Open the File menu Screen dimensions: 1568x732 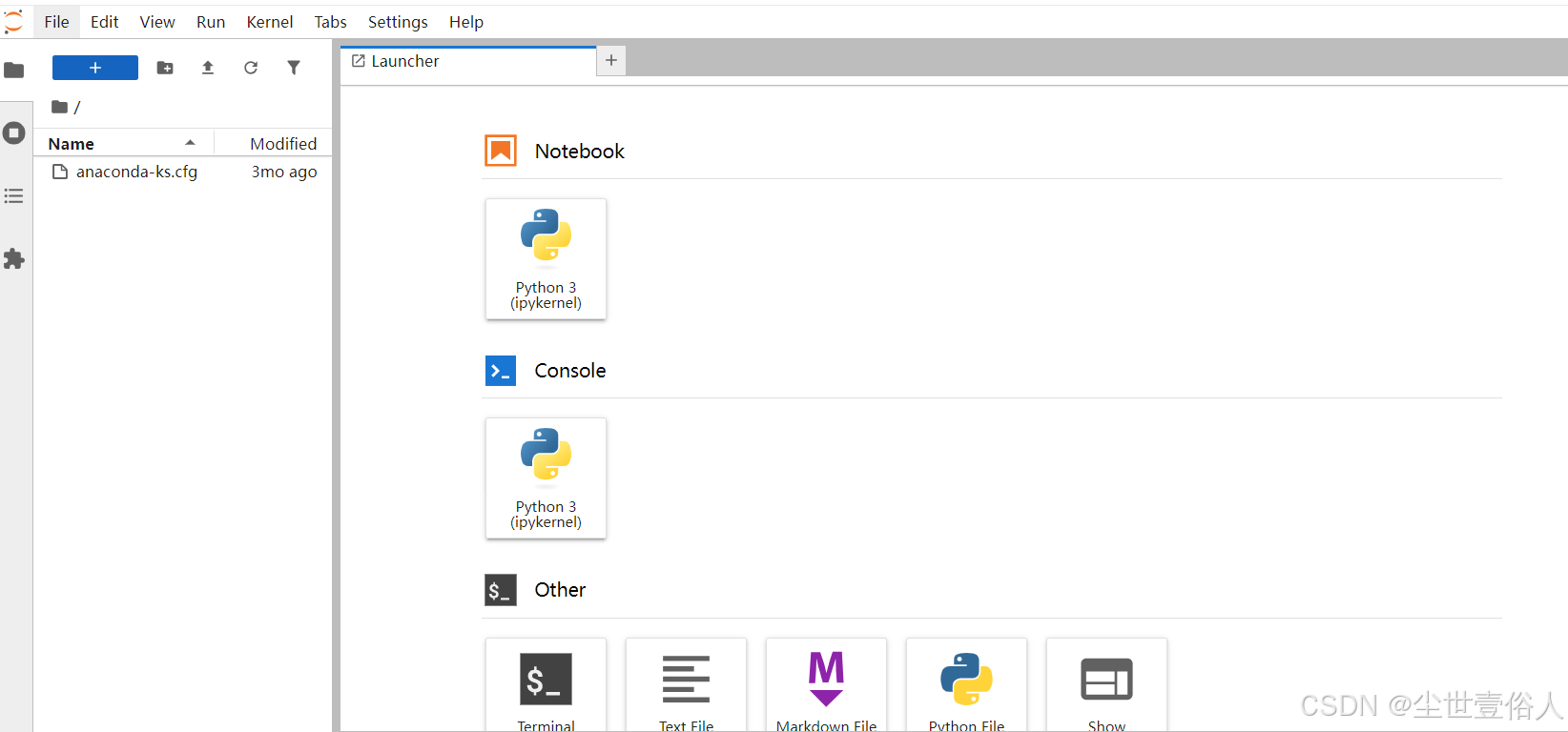tap(57, 22)
